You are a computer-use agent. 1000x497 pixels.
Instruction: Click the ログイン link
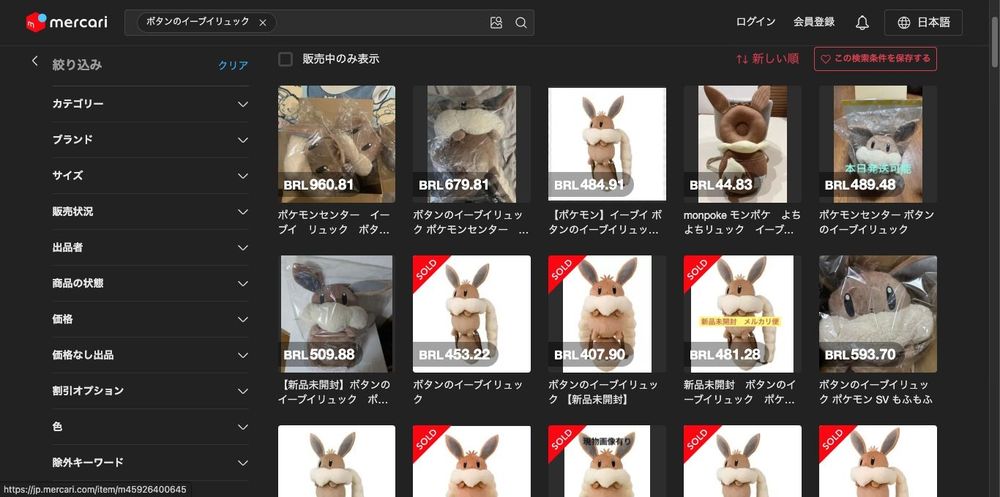click(756, 22)
